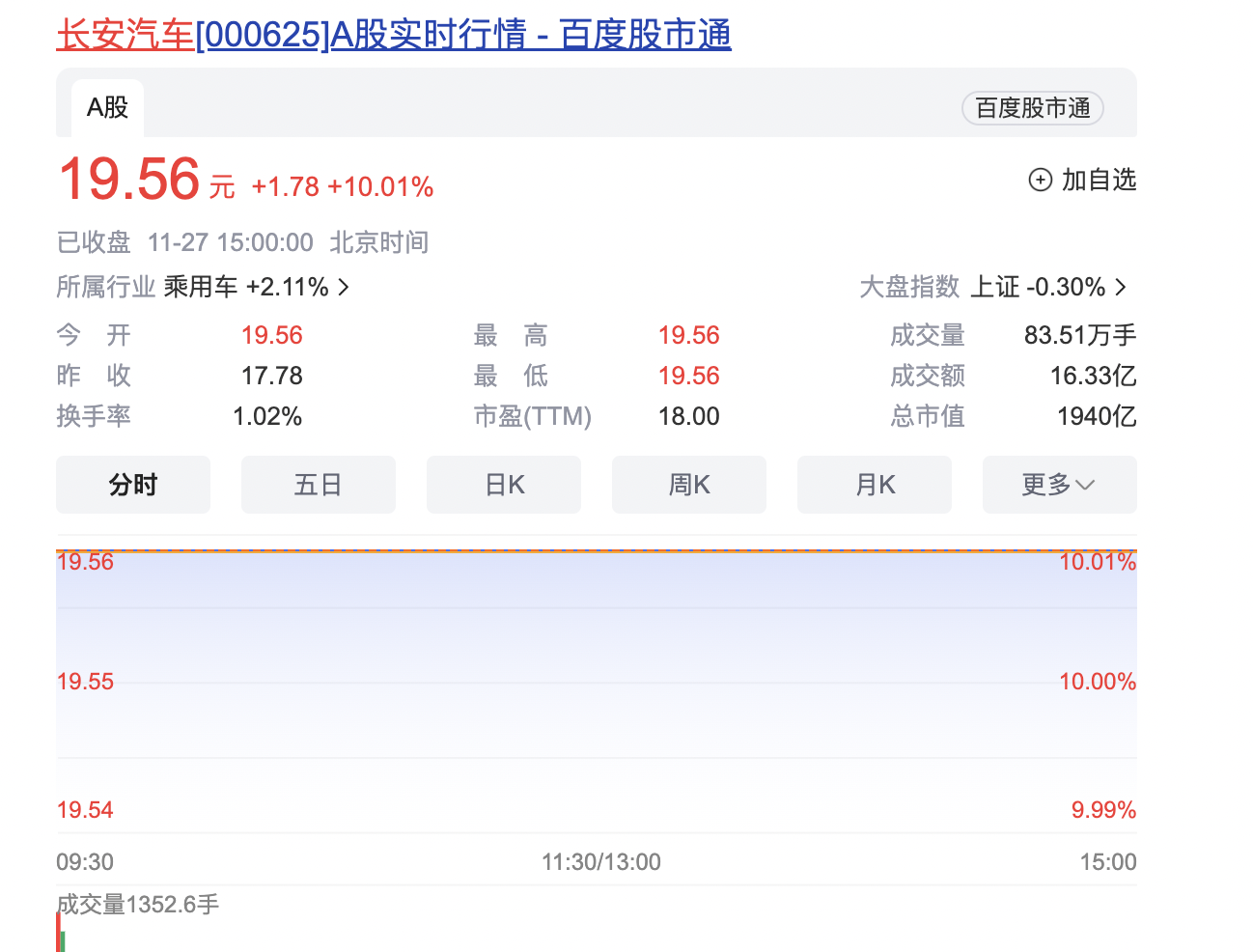The width and height of the screenshot is (1253, 952).
Task: Click the chart axis label 10.00%
Action: (x=1098, y=682)
